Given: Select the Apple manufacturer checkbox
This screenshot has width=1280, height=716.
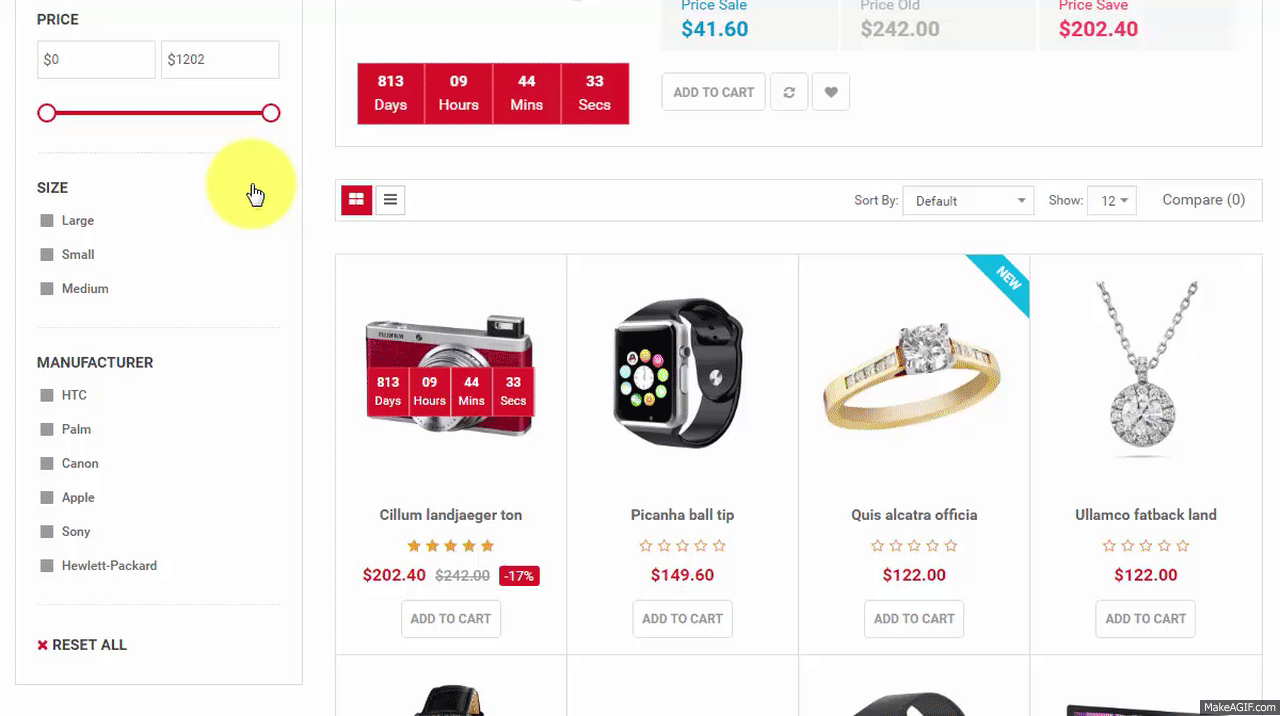Looking at the screenshot, I should coord(46,497).
